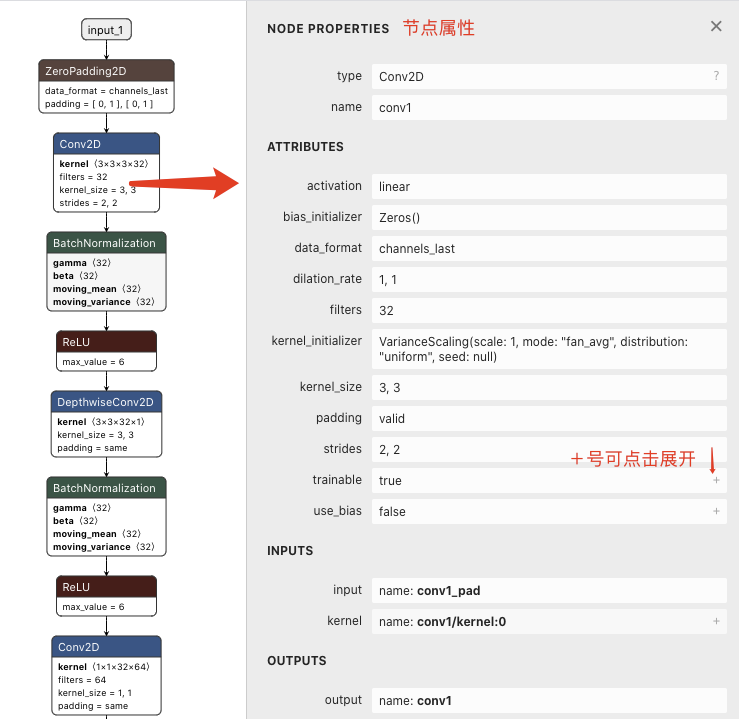Click the dilation_rate value 1, 1
739x719 pixels.
tap(549, 280)
